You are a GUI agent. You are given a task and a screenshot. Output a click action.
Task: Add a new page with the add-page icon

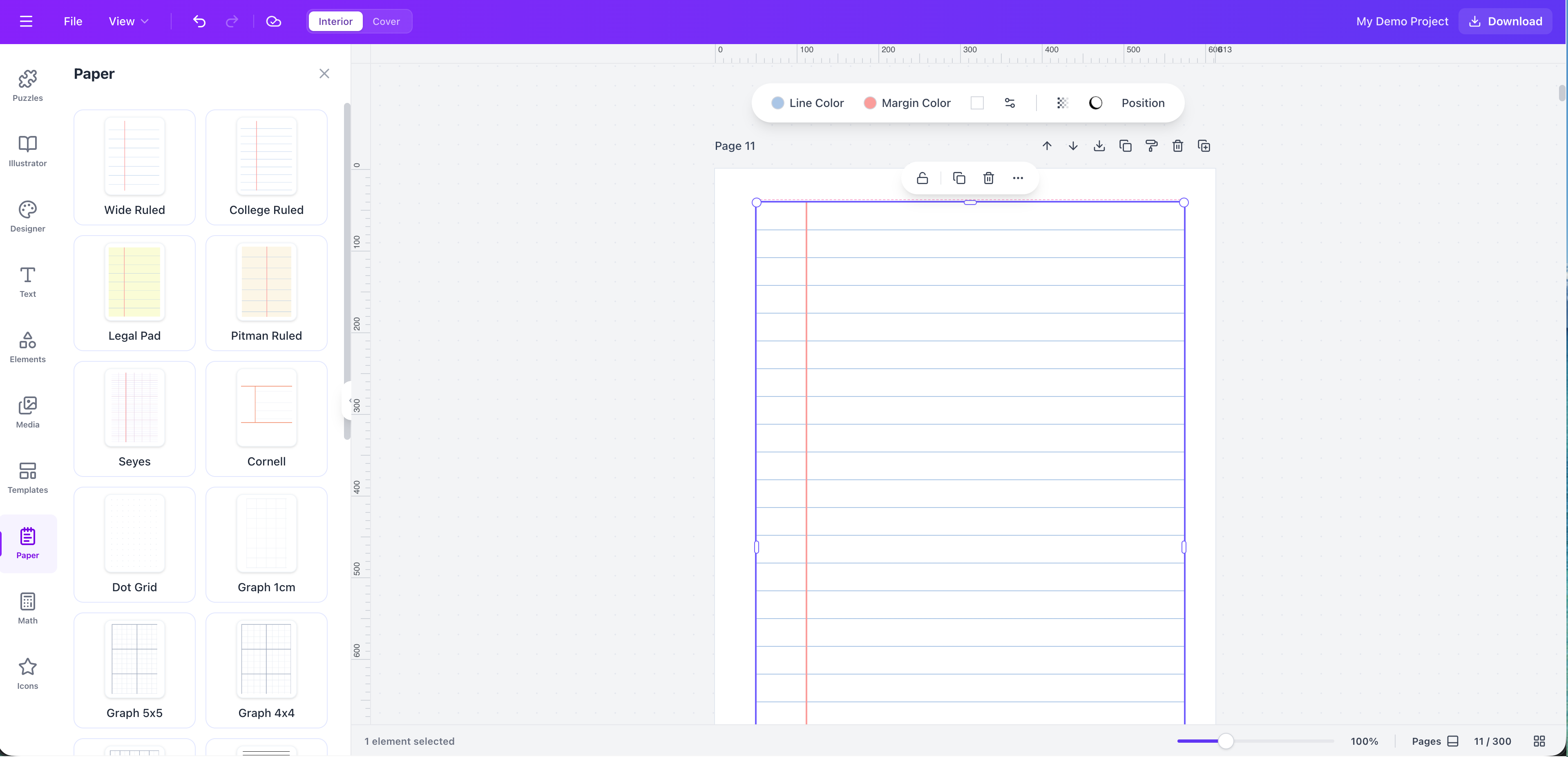pos(1204,146)
